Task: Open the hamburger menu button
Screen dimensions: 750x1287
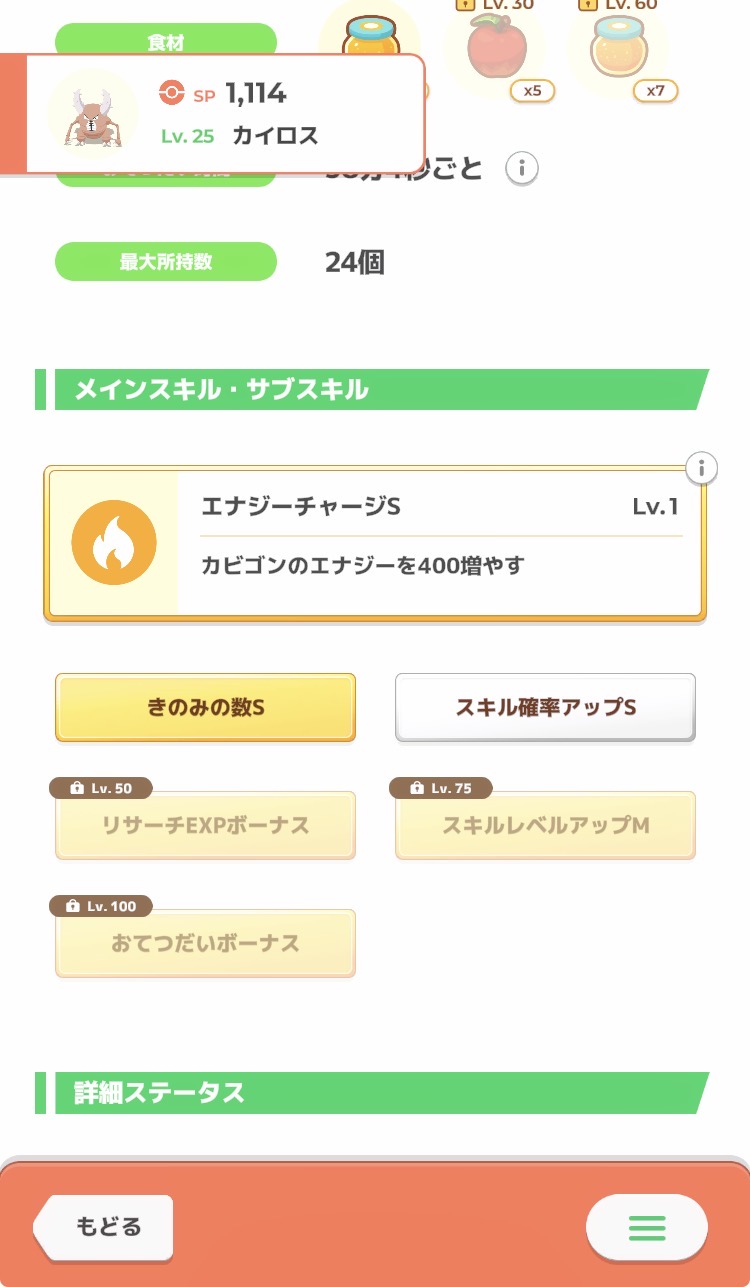Action: pyautogui.click(x=646, y=1226)
